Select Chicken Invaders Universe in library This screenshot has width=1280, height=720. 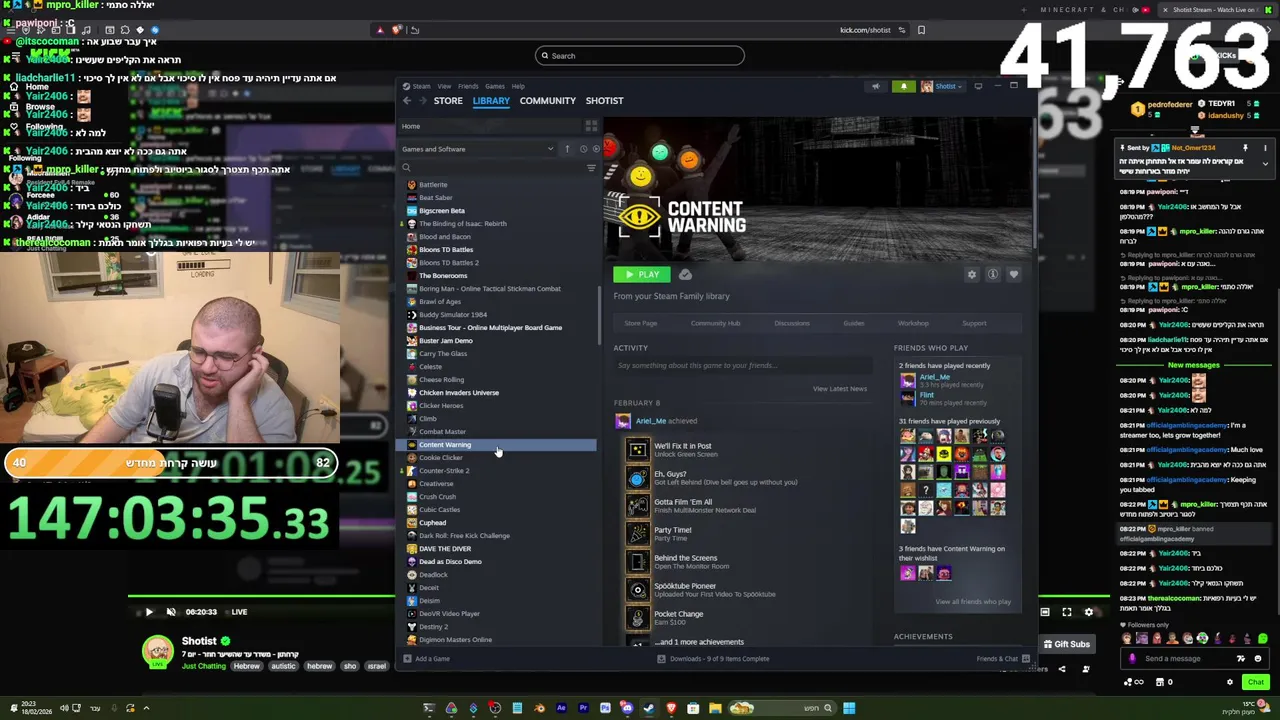(458, 392)
